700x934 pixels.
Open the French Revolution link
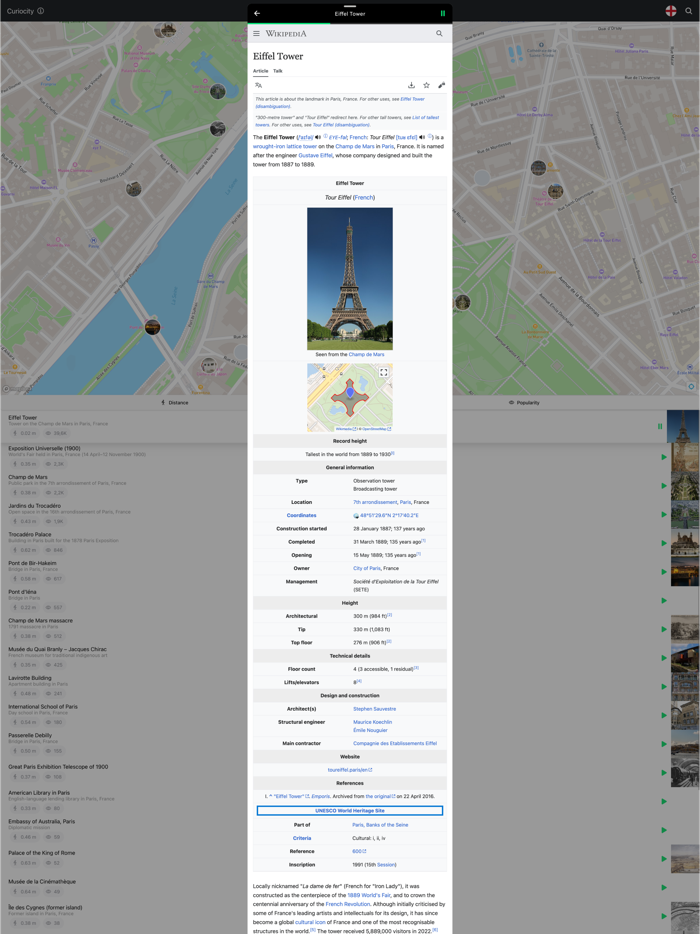pos(348,904)
